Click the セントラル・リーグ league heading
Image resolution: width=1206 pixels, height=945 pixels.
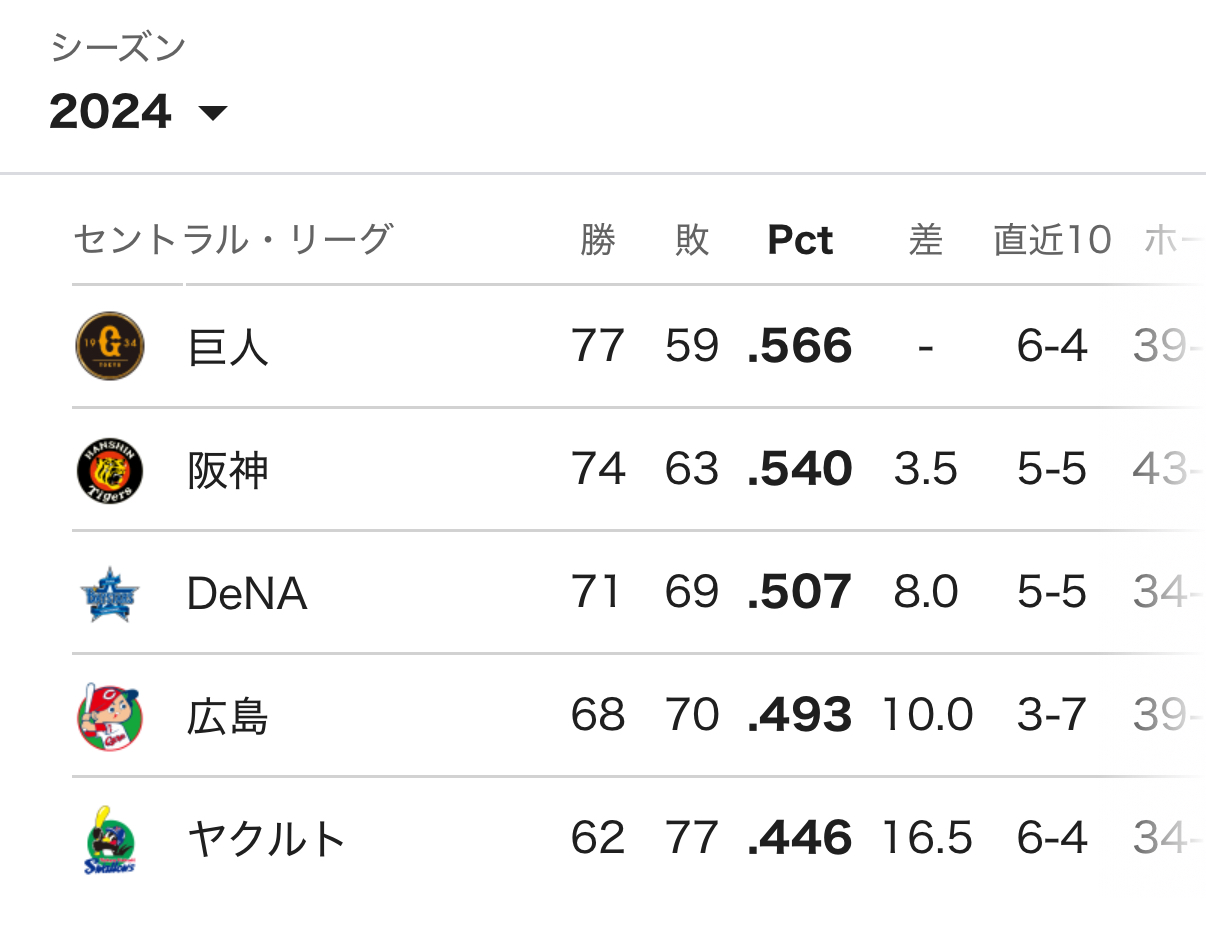click(232, 240)
